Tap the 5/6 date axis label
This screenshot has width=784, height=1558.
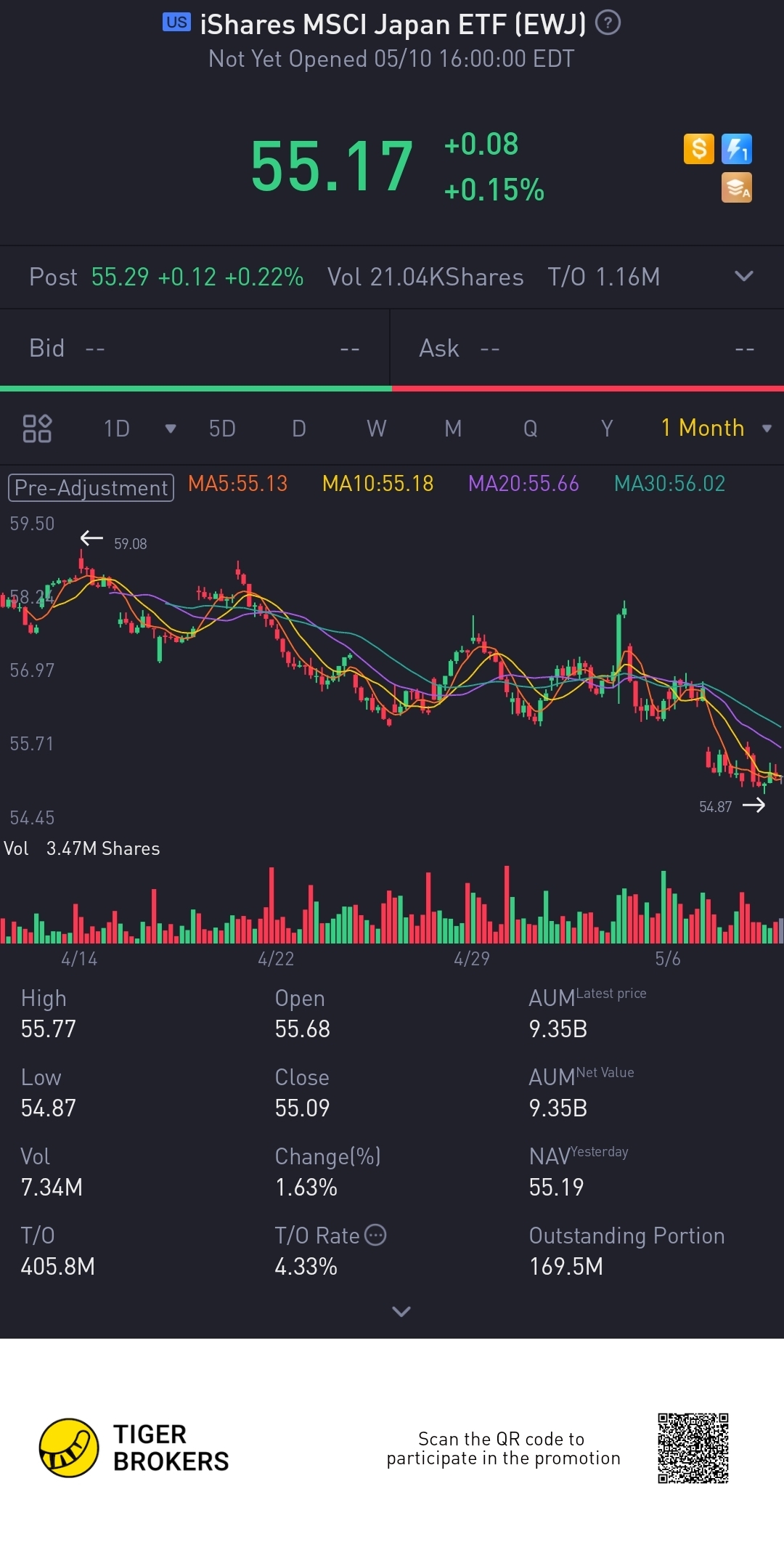(x=668, y=959)
